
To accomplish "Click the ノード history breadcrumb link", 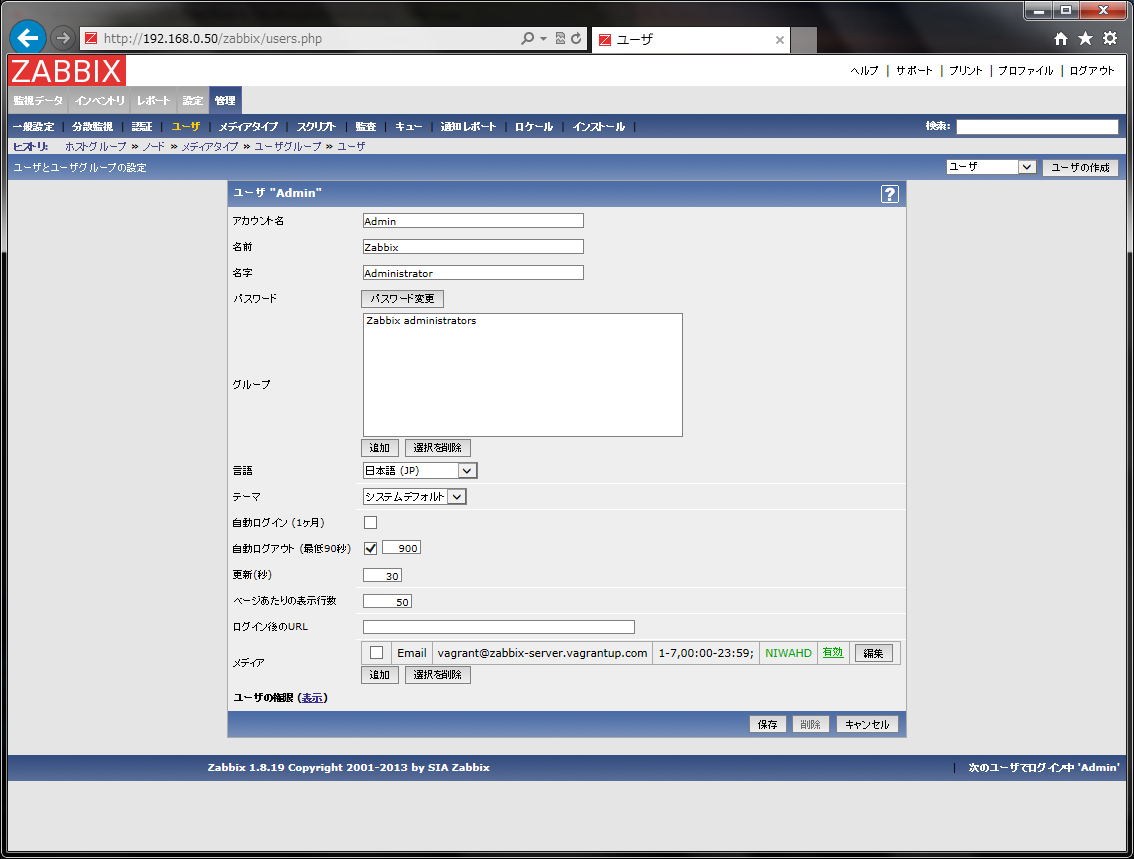I will coord(153,146).
